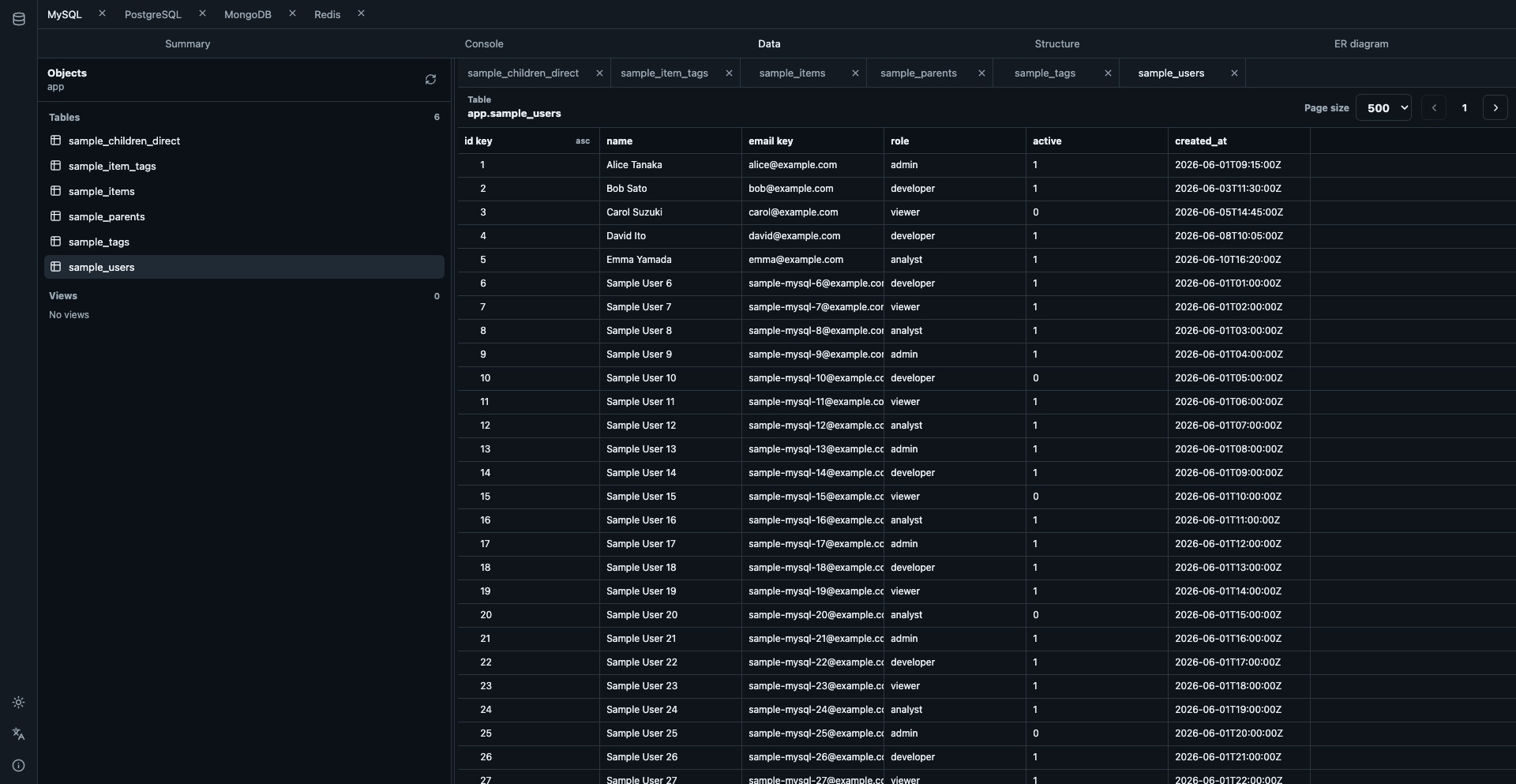This screenshot has width=1516, height=784.
Task: Select the bob@example.com email cell
Action: (x=812, y=189)
